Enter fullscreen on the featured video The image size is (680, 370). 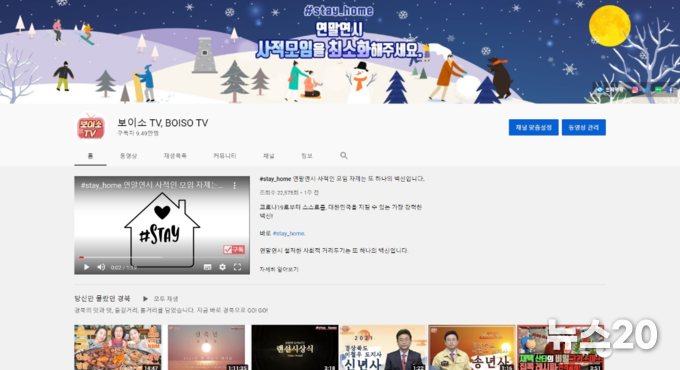(x=237, y=267)
